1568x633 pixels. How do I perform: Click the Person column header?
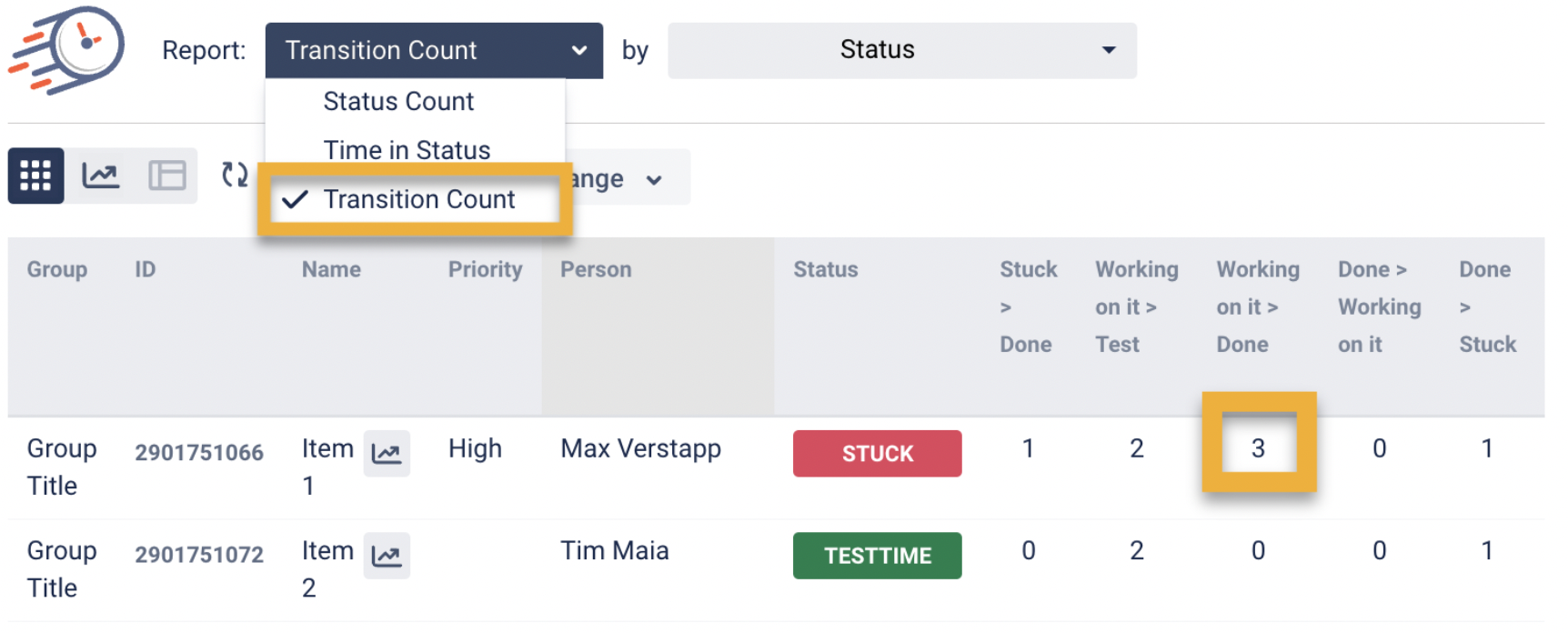(596, 269)
